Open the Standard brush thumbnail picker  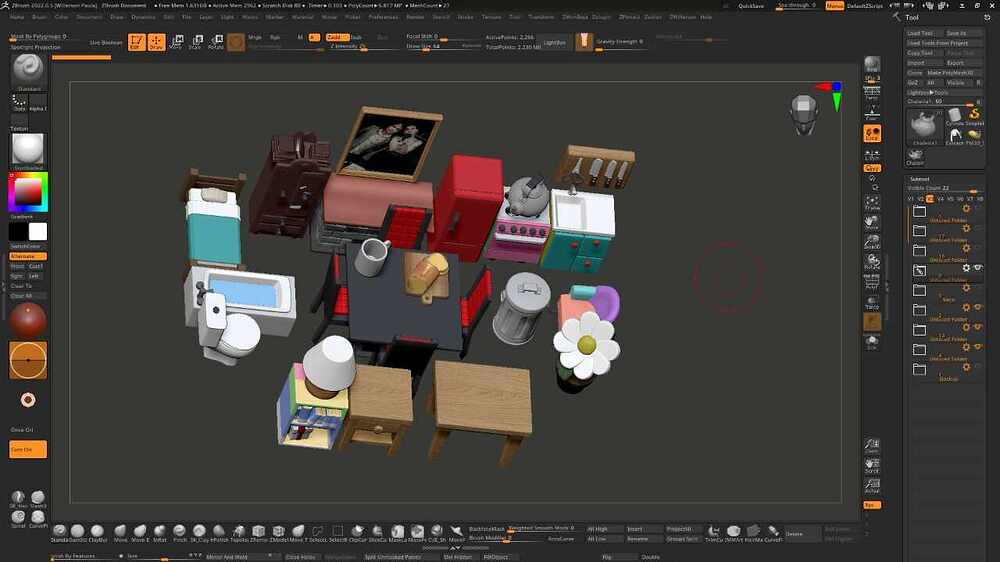point(28,69)
